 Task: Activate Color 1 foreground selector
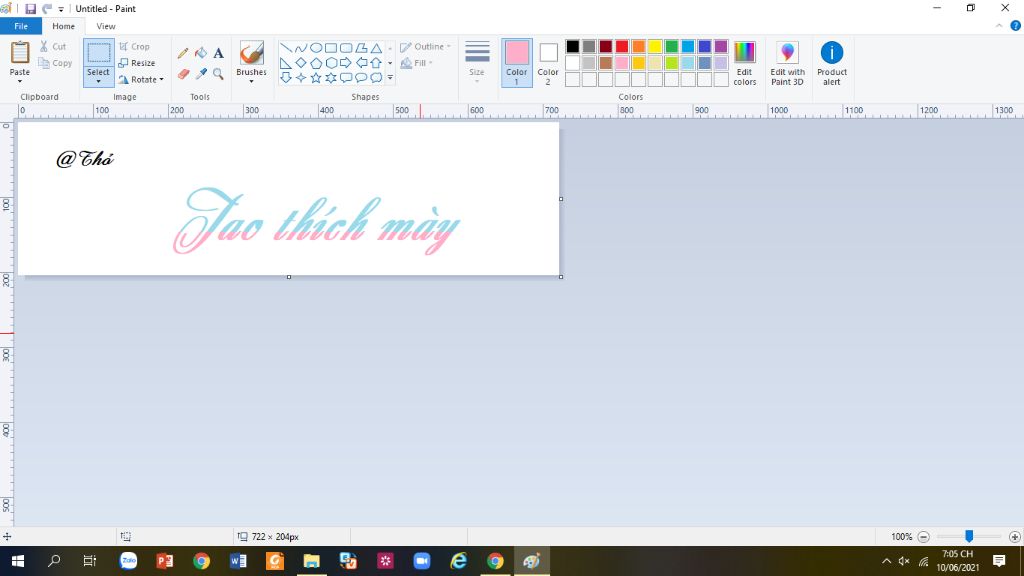517,63
